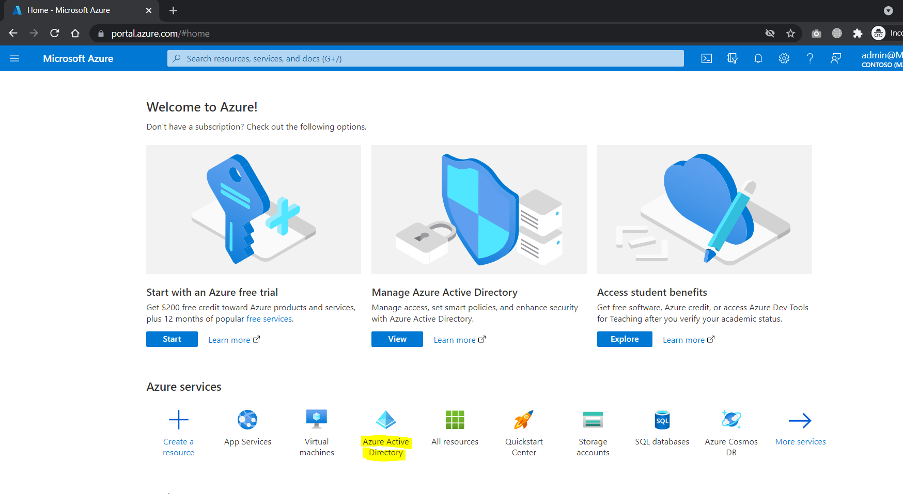Image resolution: width=904 pixels, height=494 pixels.
Task: Expand the browser tab search dropdown
Action: click(888, 10)
